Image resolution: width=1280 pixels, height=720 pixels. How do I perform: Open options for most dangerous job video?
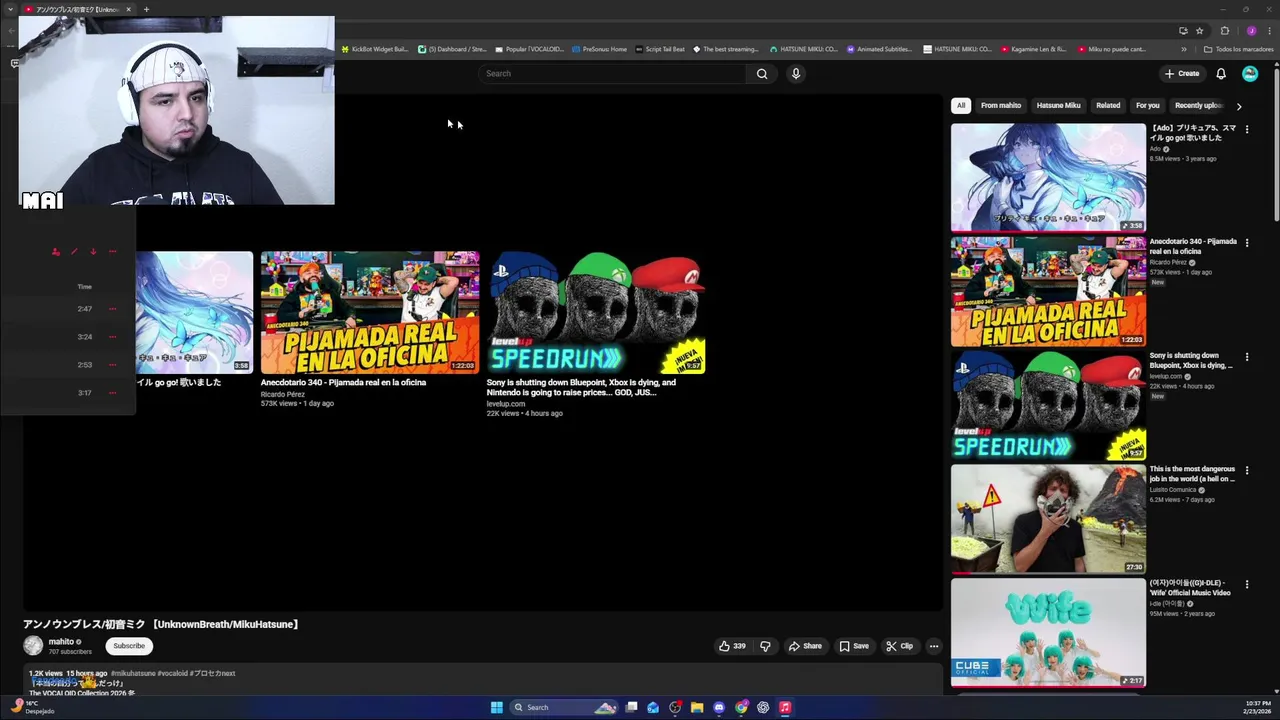click(x=1247, y=471)
